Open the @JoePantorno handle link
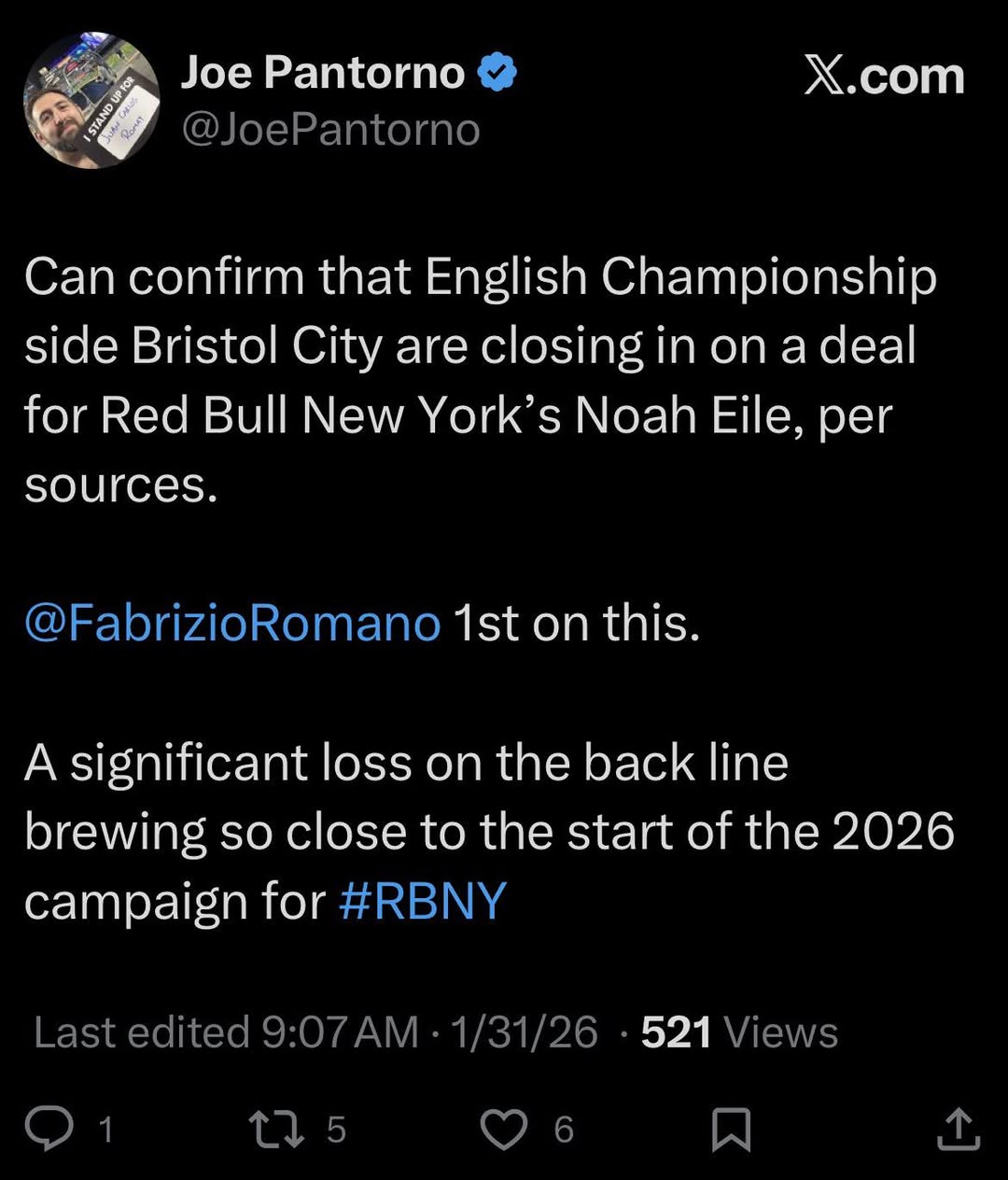This screenshot has width=1008, height=1180. tap(330, 129)
